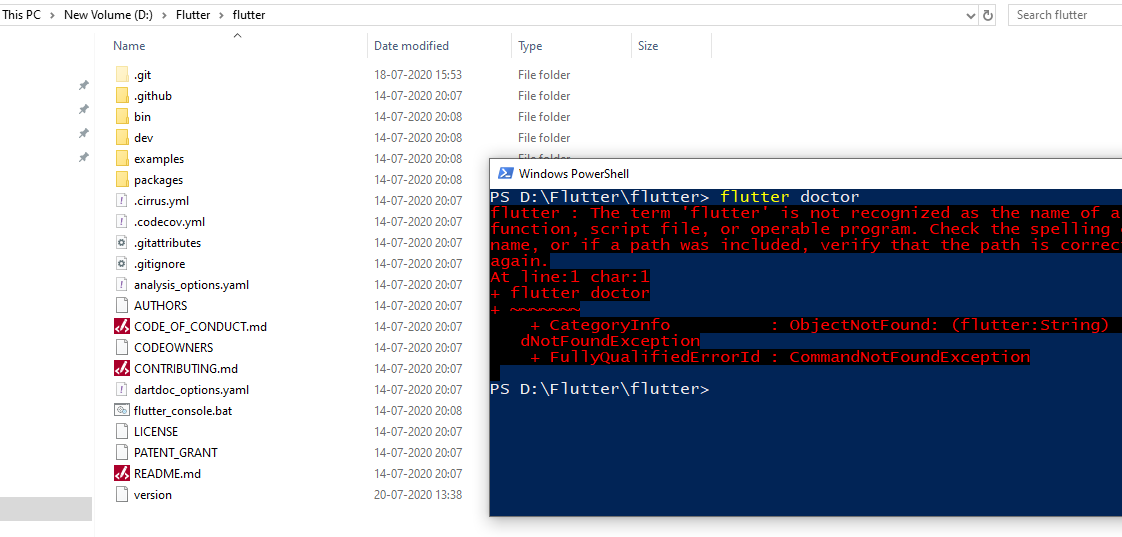
Task: Click the .codecov.yml file icon
Action: tap(122, 222)
